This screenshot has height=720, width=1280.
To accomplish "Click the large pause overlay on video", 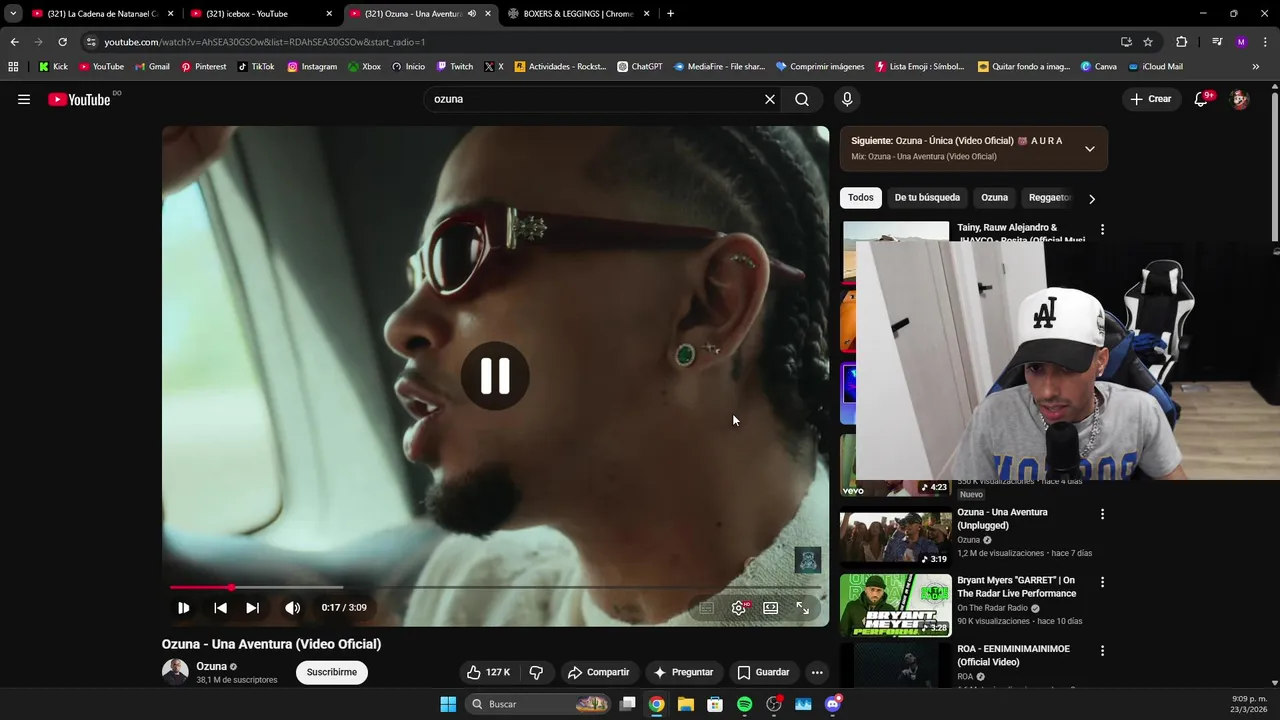I will pyautogui.click(x=495, y=376).
